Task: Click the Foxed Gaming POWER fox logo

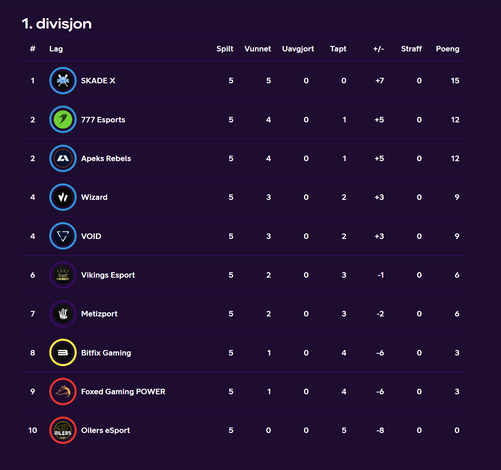Action: pos(63,391)
